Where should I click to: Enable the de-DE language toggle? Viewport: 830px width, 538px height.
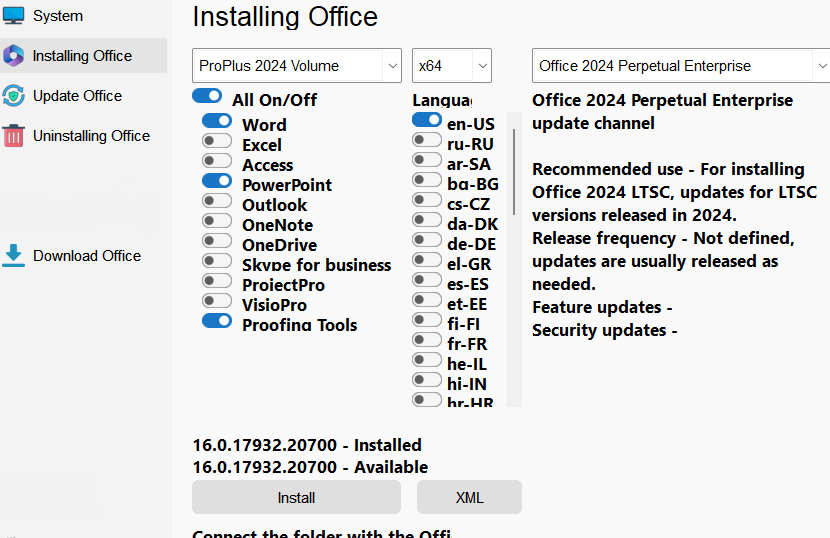tap(427, 240)
